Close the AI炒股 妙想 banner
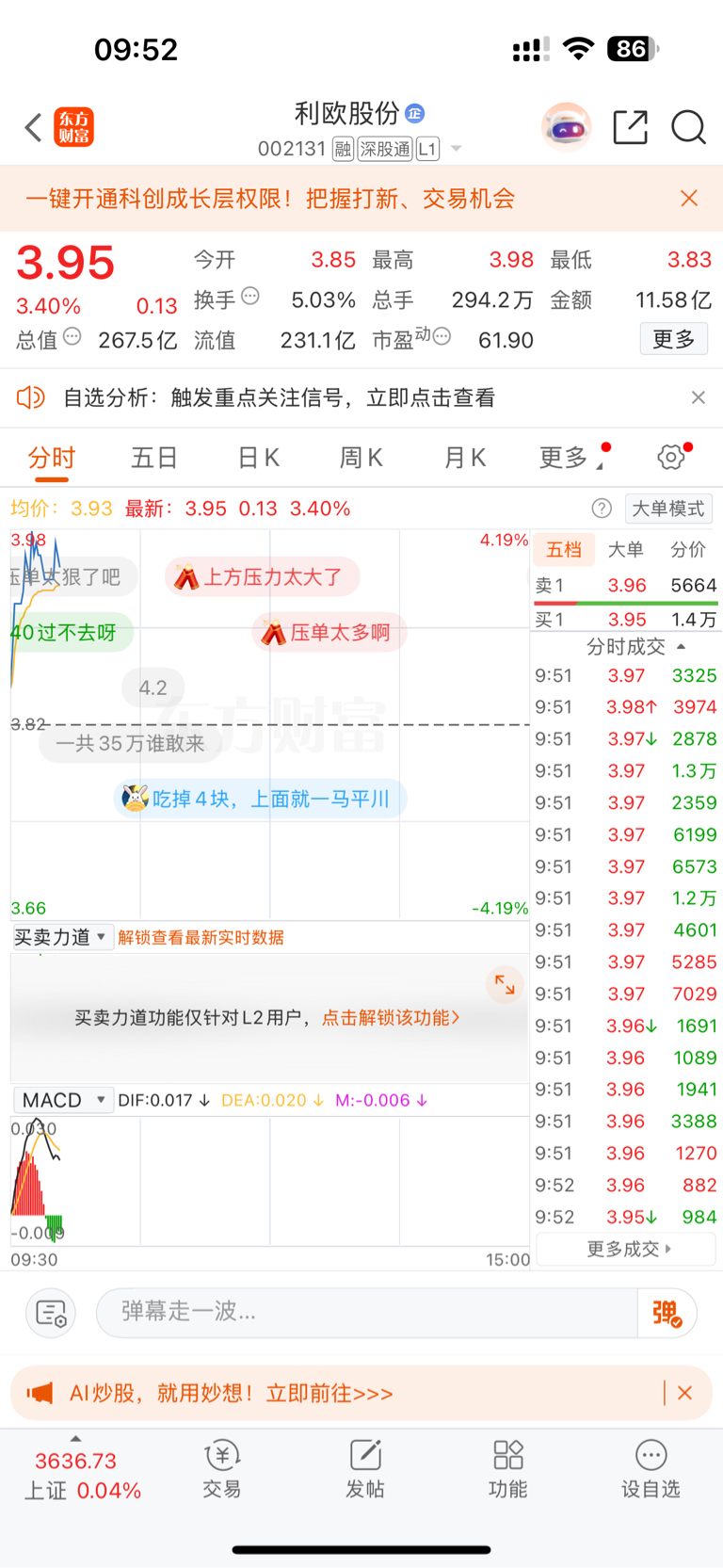The width and height of the screenshot is (723, 1568). click(685, 1393)
